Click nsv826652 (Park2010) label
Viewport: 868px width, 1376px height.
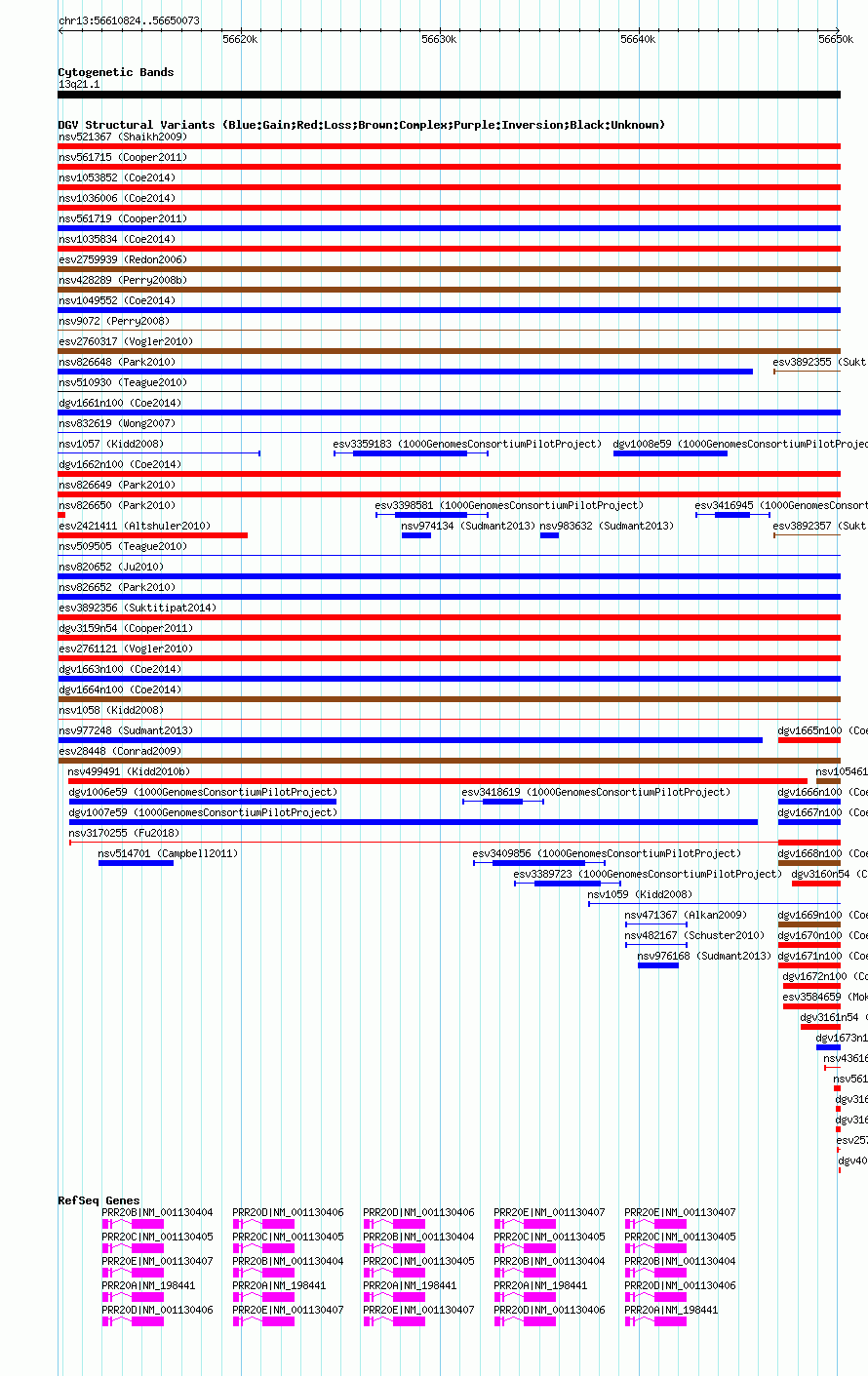pyautogui.click(x=117, y=587)
